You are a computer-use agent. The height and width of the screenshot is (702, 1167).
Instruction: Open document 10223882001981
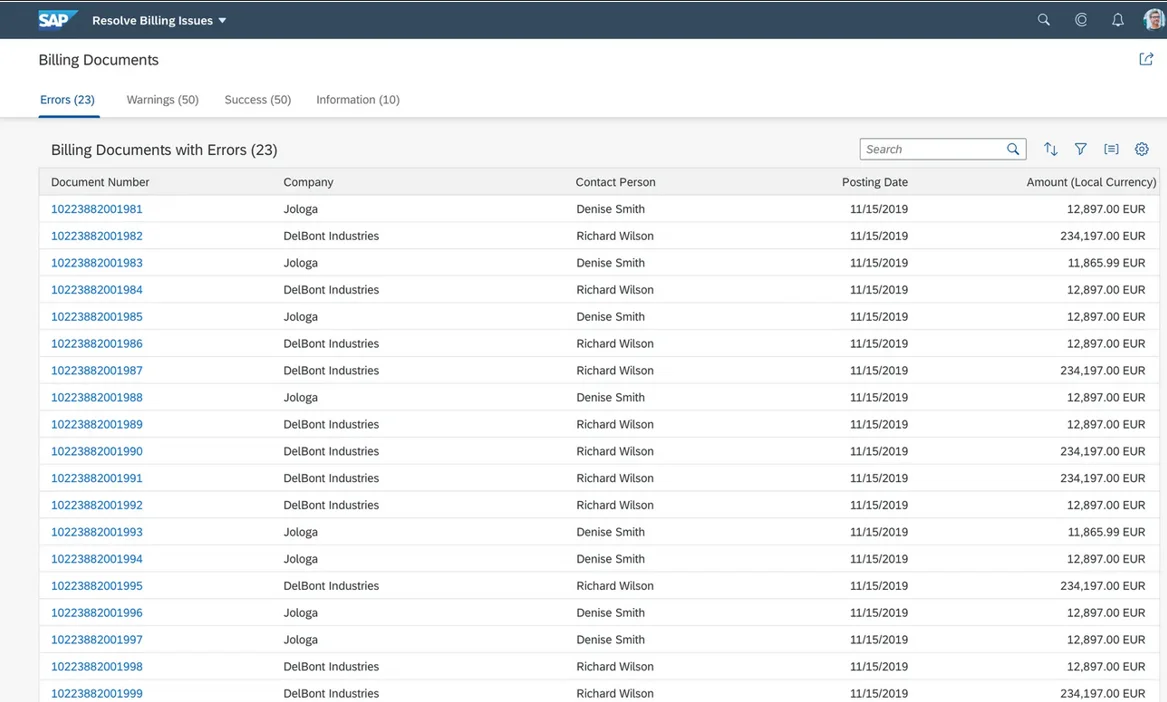pyautogui.click(x=97, y=209)
